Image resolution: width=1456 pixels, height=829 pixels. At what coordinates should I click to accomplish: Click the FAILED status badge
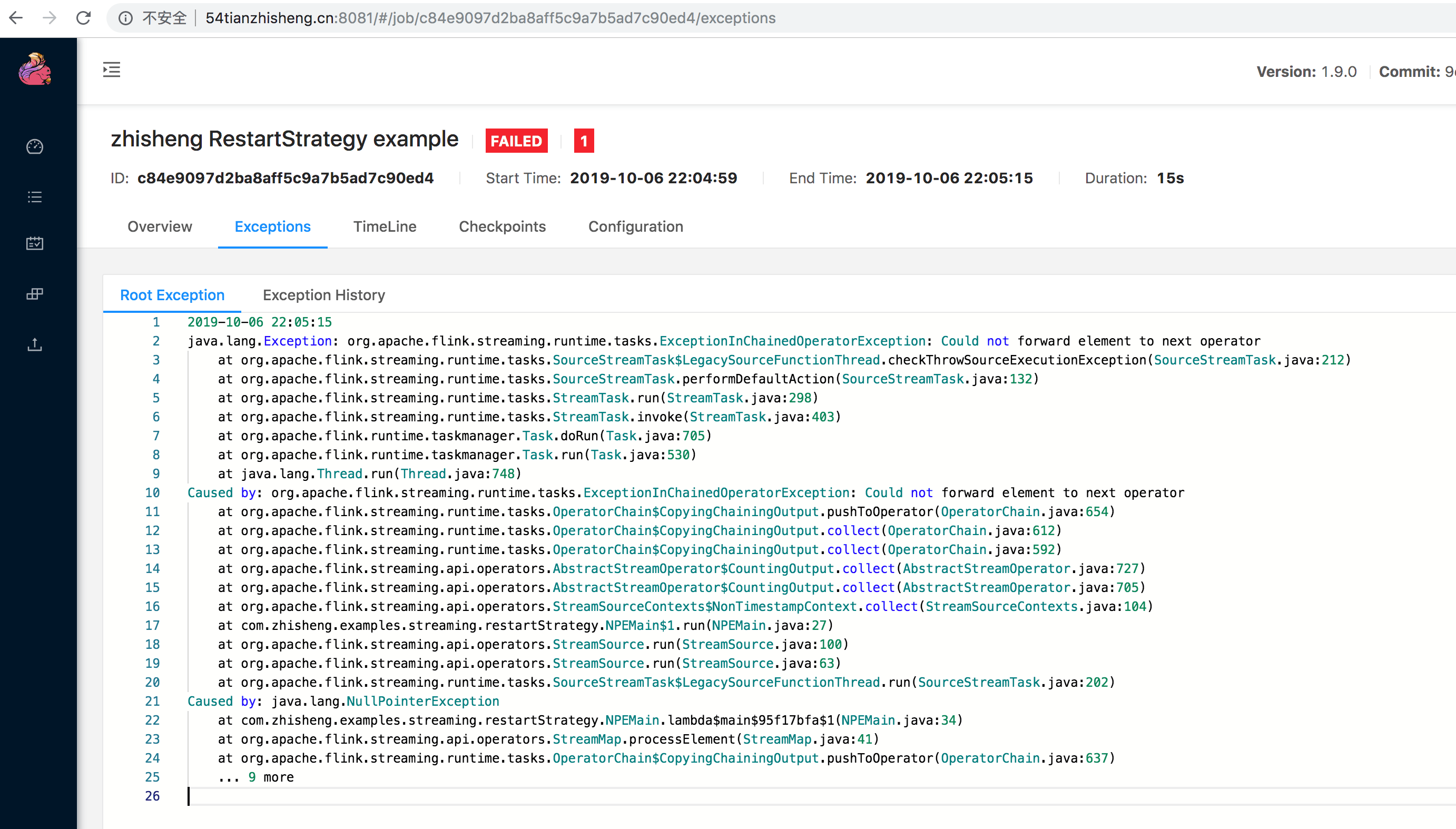coord(516,141)
